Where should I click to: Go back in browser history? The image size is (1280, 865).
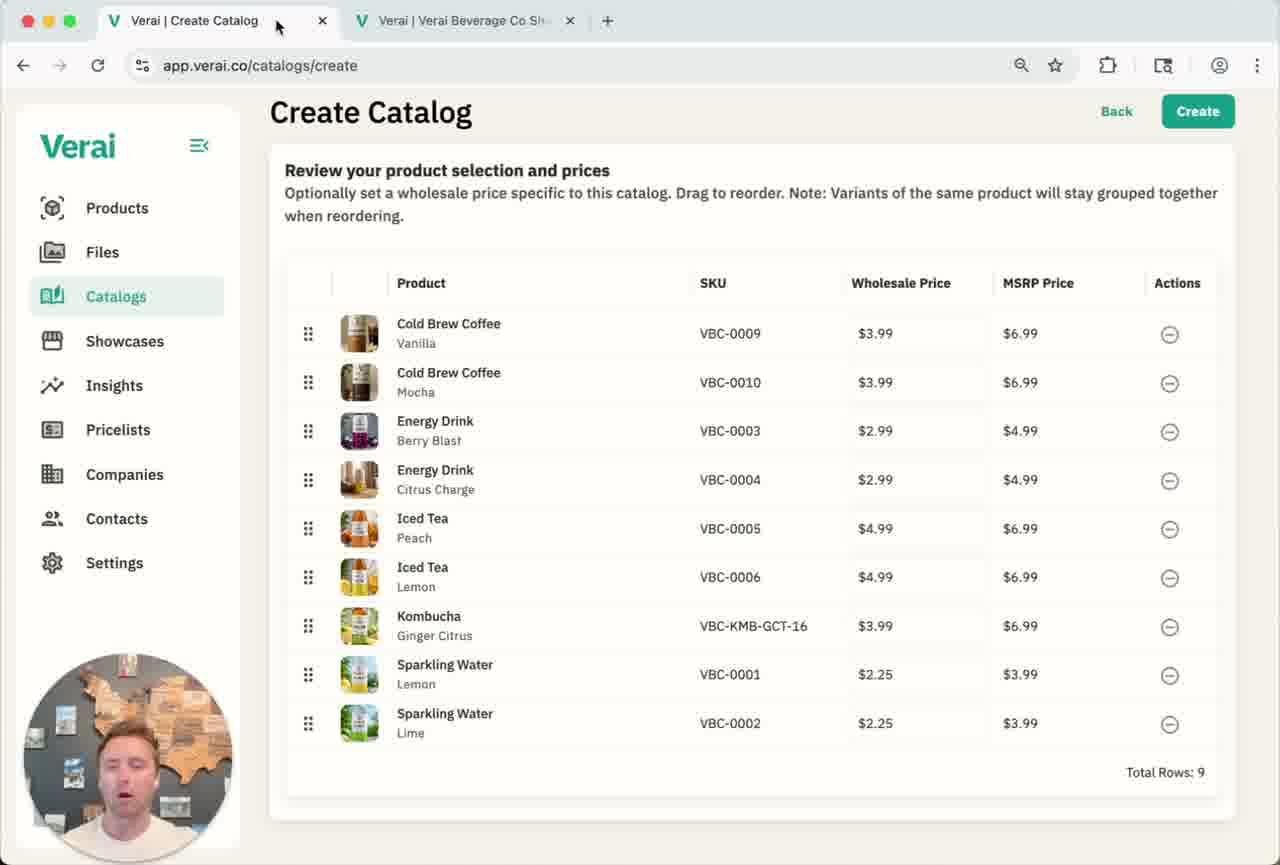point(24,65)
